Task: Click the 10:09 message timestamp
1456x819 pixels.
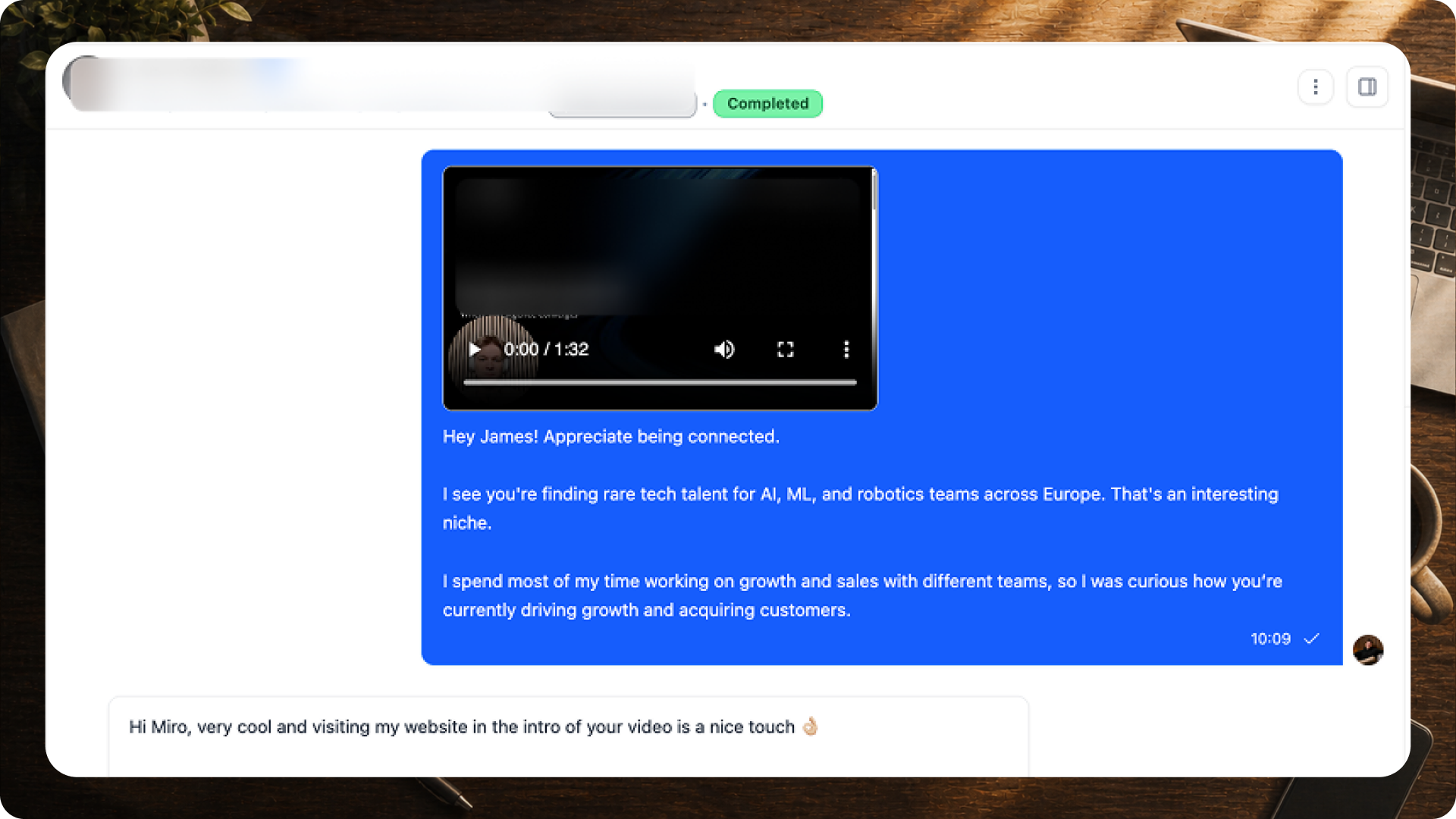Action: point(1270,639)
